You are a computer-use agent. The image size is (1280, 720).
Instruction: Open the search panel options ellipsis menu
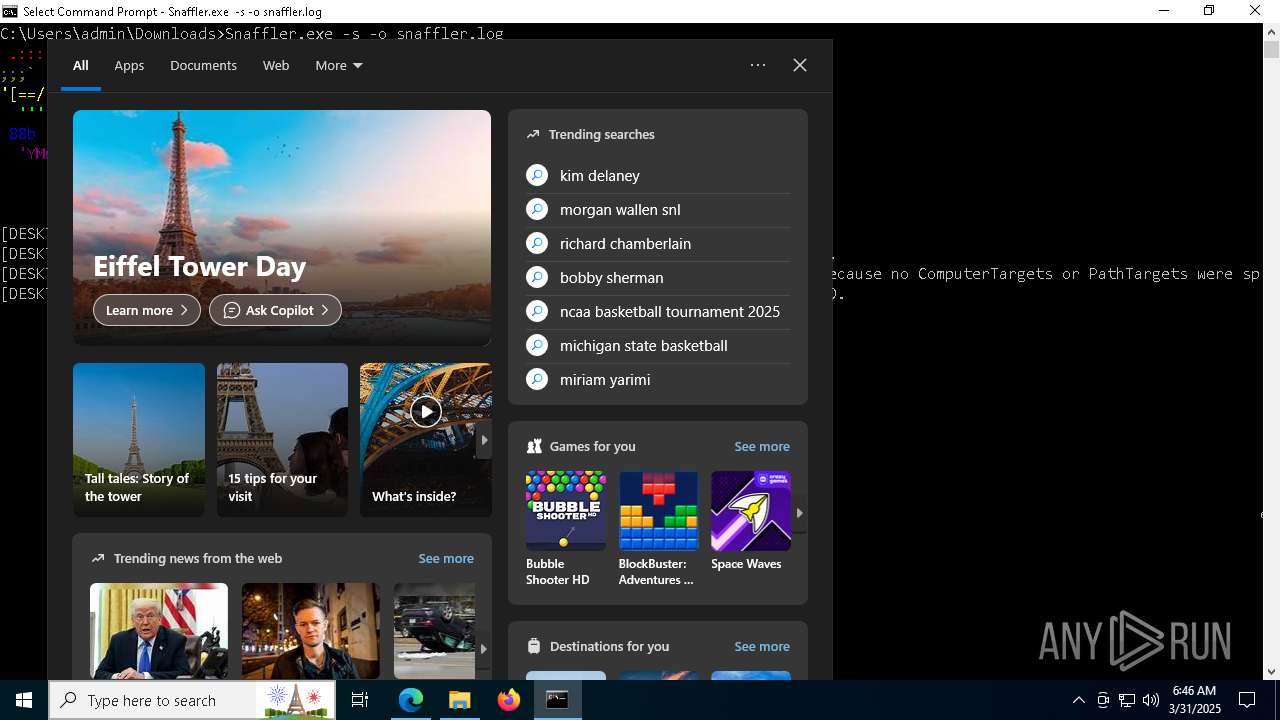(x=758, y=65)
